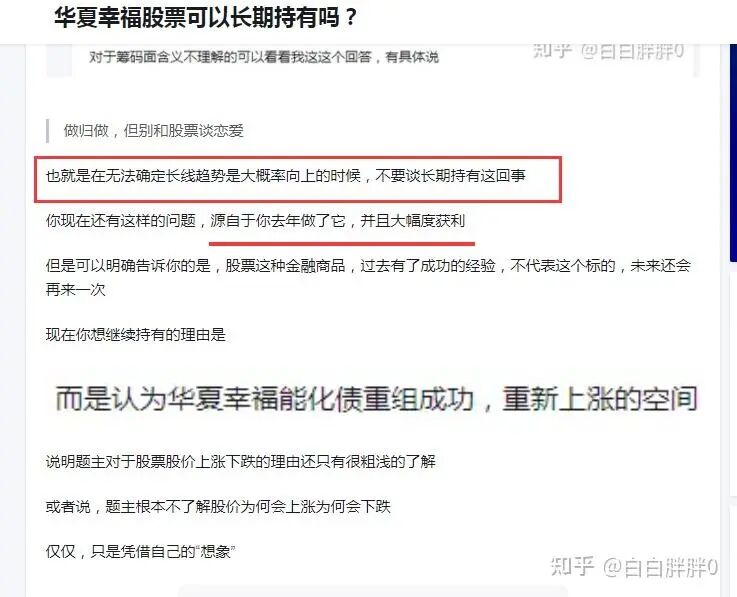Select the blockquote 做归做，但别和股票谈恋爱
Screen dimensions: 737x597
coord(154,131)
